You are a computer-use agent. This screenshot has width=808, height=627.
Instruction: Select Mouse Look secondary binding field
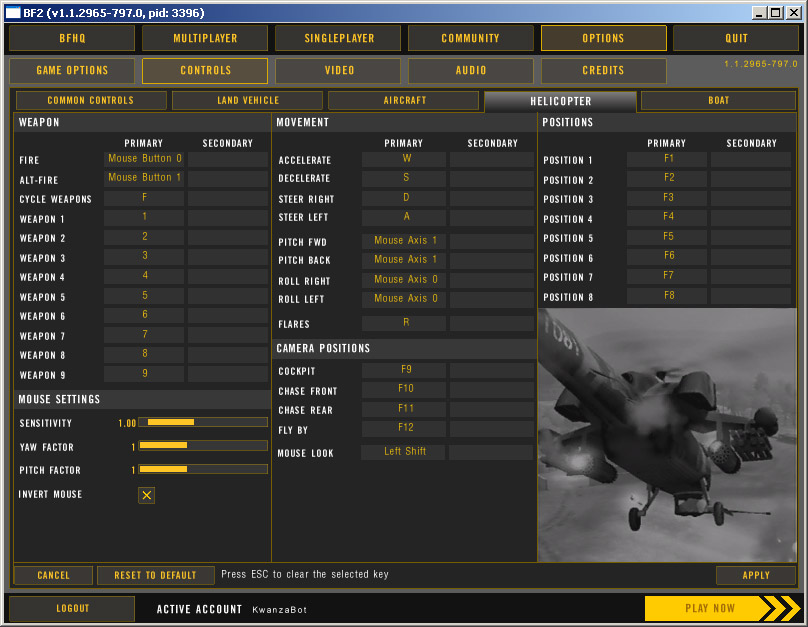pyautogui.click(x=491, y=452)
